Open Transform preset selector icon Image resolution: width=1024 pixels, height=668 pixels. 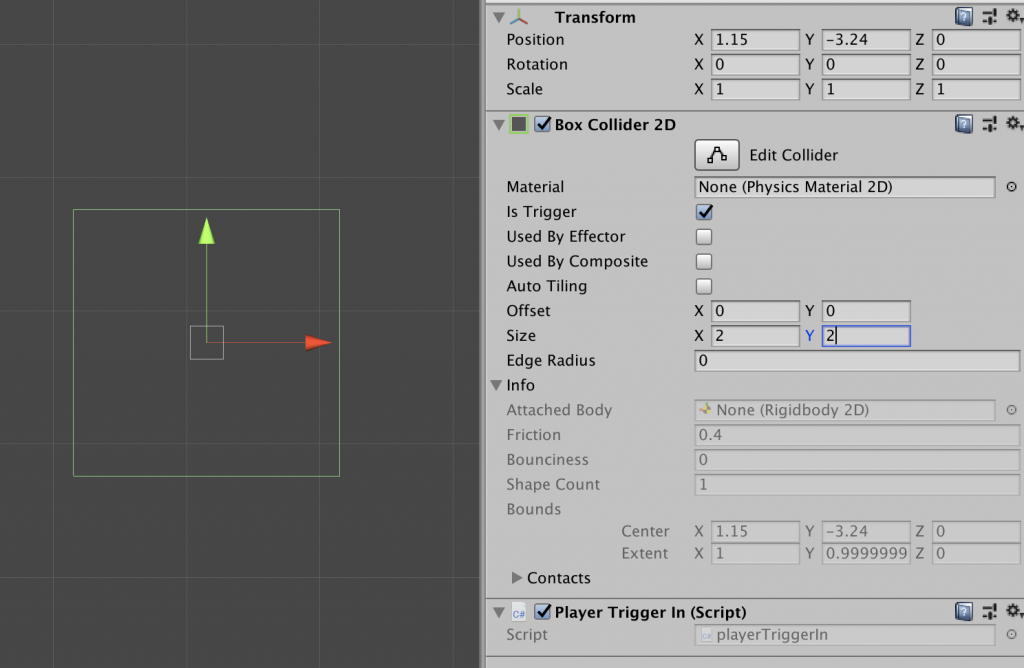click(x=989, y=17)
